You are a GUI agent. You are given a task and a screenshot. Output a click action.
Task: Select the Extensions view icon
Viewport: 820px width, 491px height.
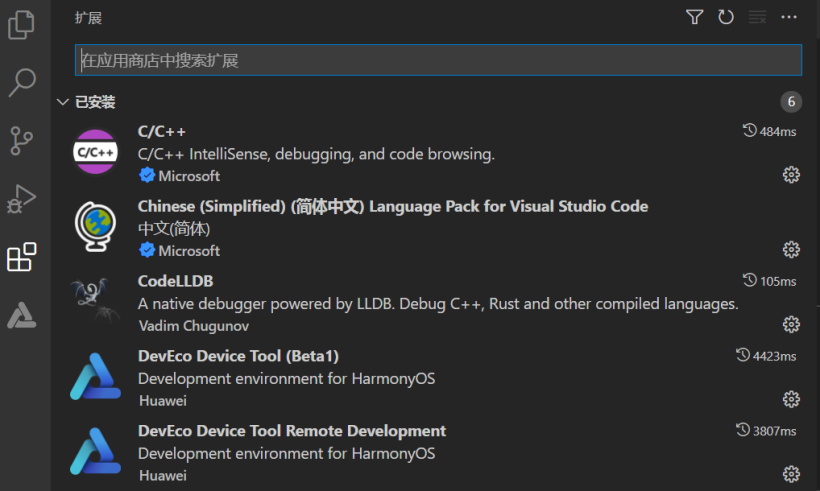22,257
